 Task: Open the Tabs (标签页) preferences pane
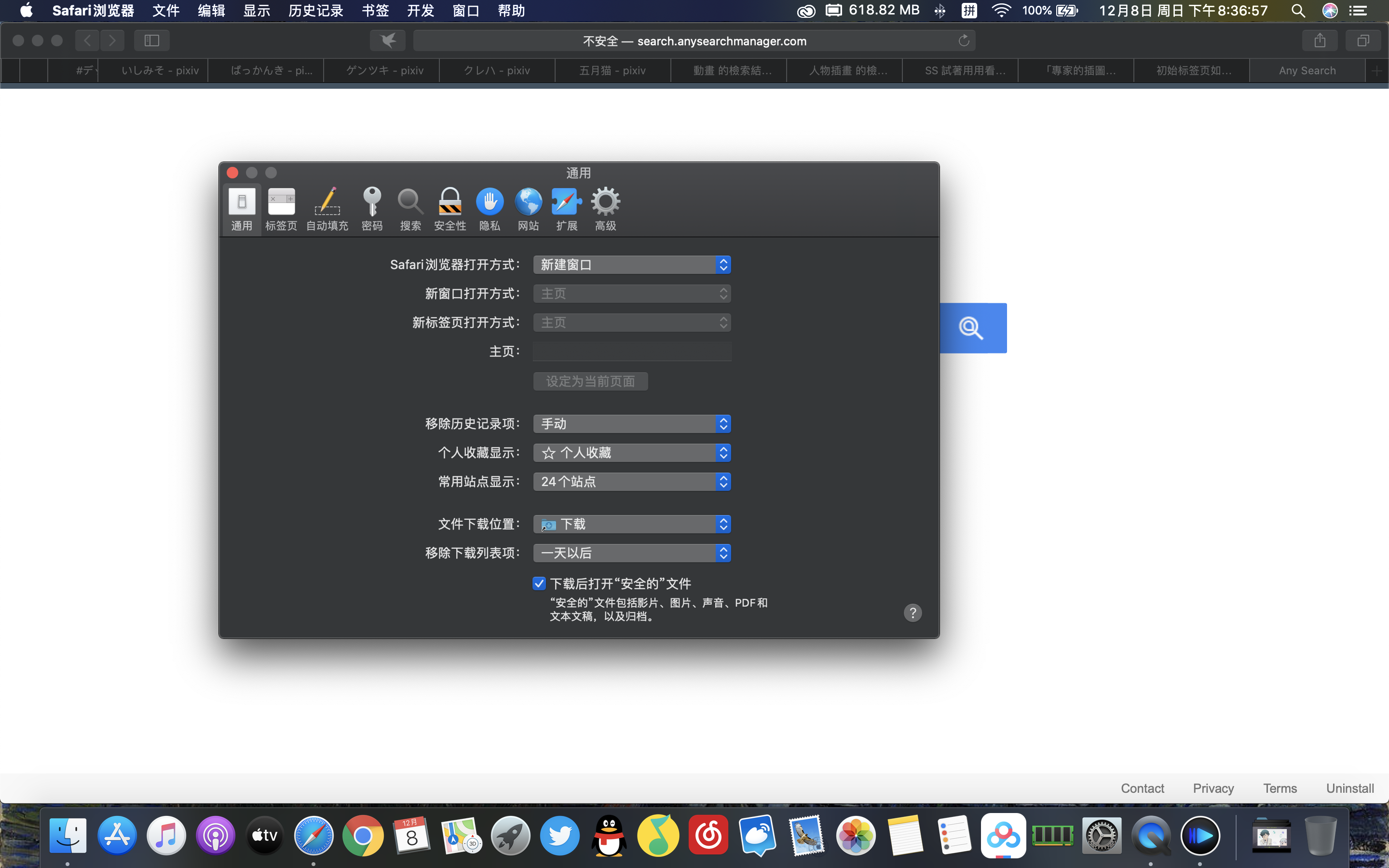[281, 208]
